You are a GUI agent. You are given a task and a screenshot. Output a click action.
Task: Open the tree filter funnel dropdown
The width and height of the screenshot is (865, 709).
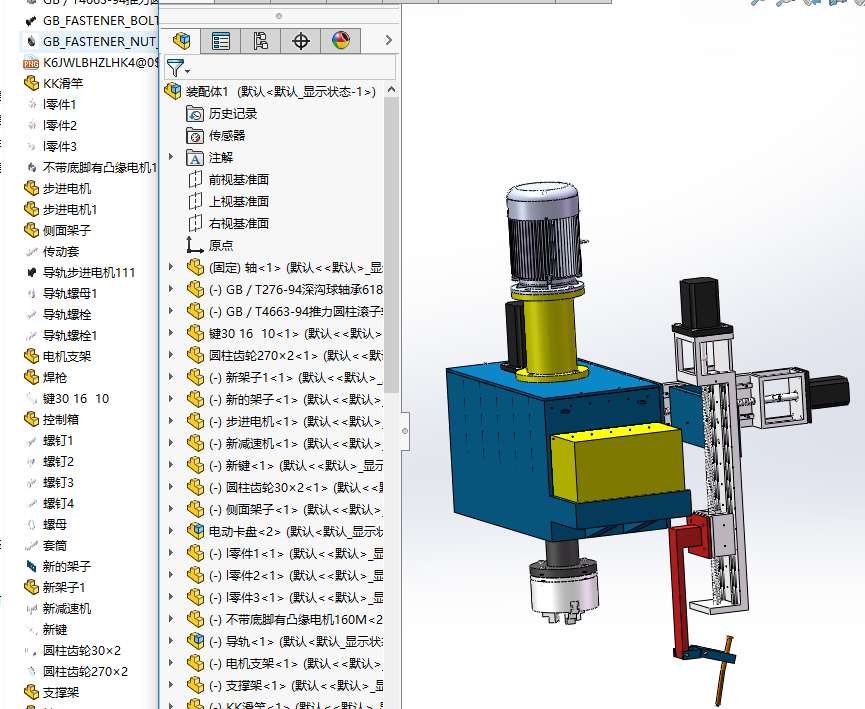coord(178,68)
